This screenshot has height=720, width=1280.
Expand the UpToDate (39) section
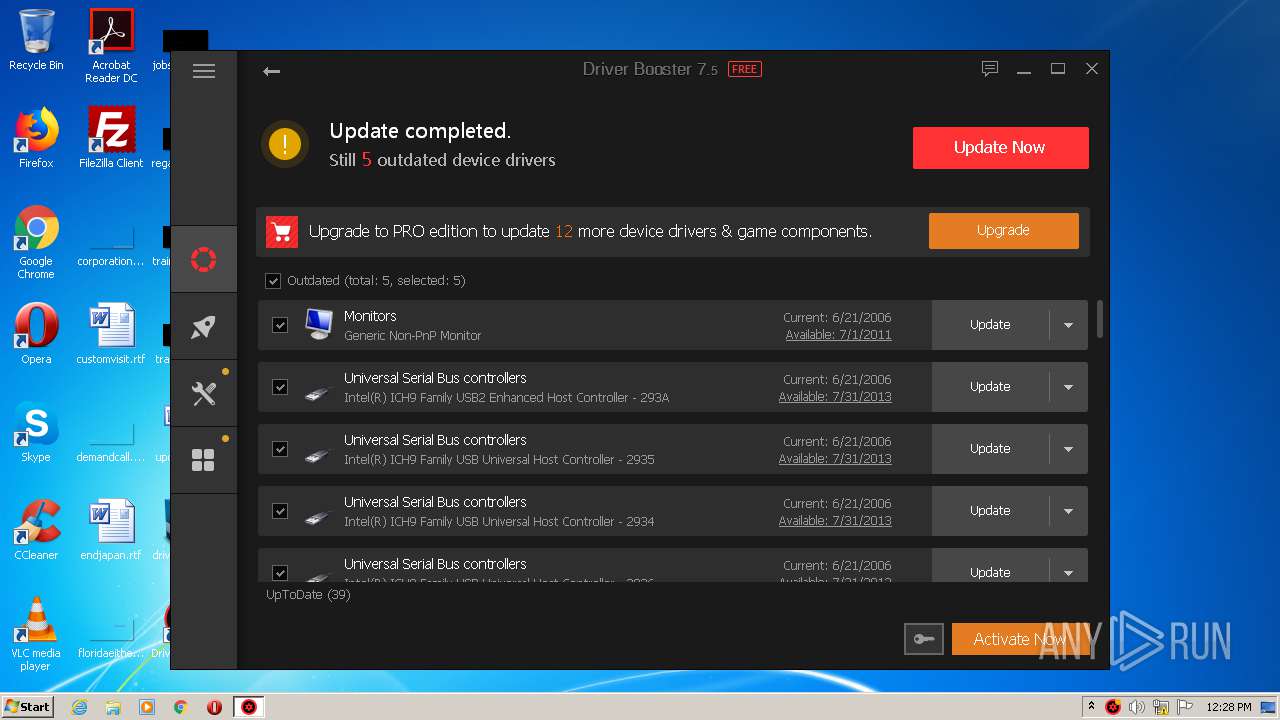308,595
